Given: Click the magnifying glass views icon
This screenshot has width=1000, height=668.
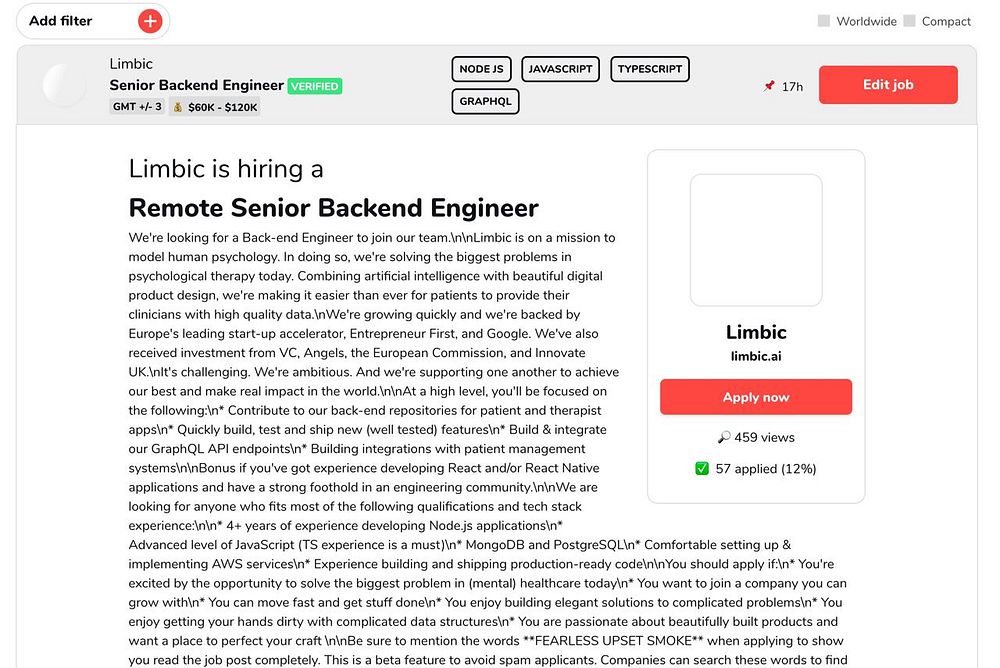Looking at the screenshot, I should click(724, 438).
